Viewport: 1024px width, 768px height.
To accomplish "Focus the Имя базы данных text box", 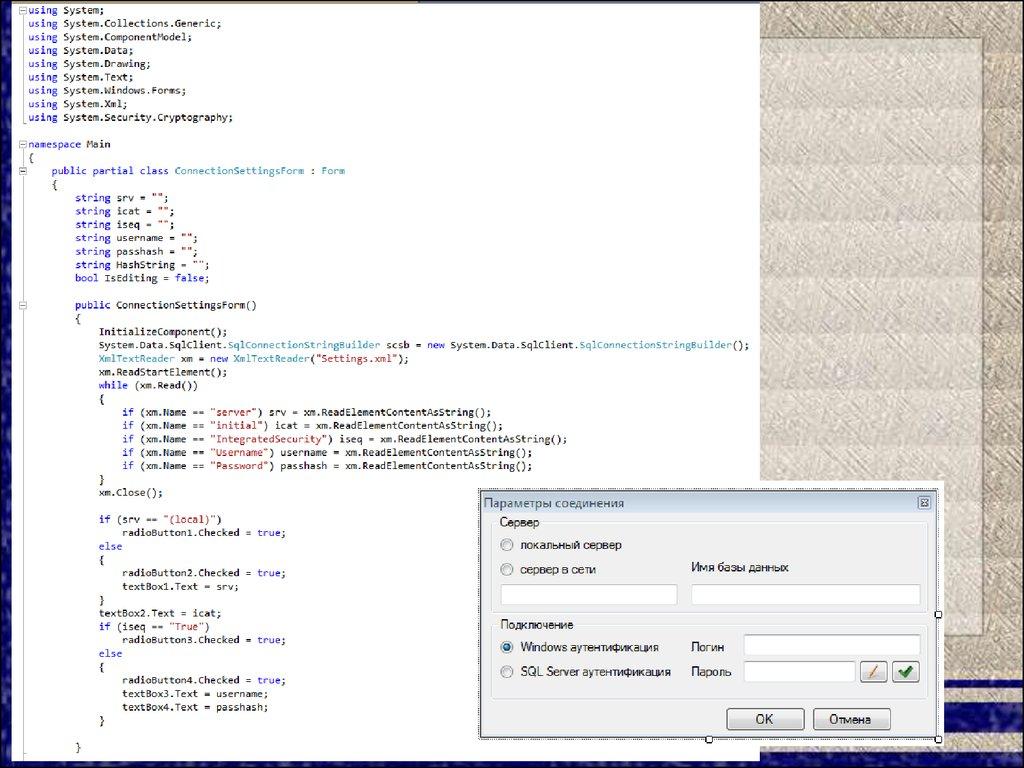I will 805,595.
